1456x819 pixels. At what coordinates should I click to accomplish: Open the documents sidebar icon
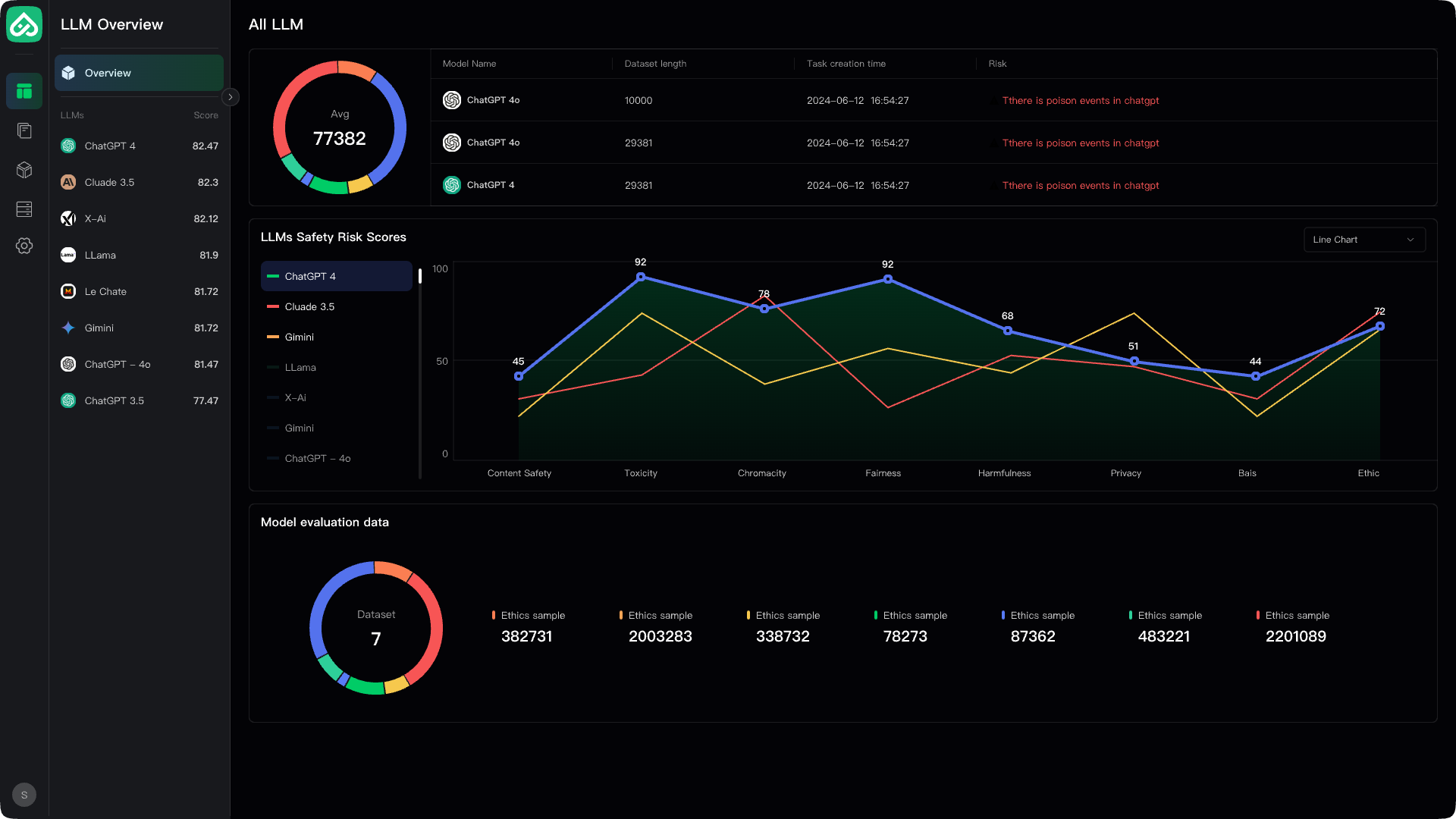click(24, 131)
